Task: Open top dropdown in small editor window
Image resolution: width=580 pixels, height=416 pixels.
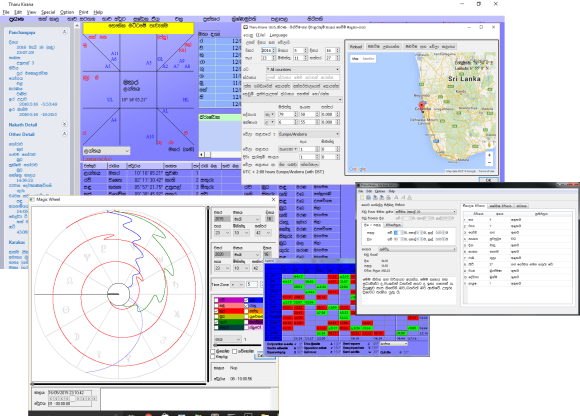Action: click(425, 212)
